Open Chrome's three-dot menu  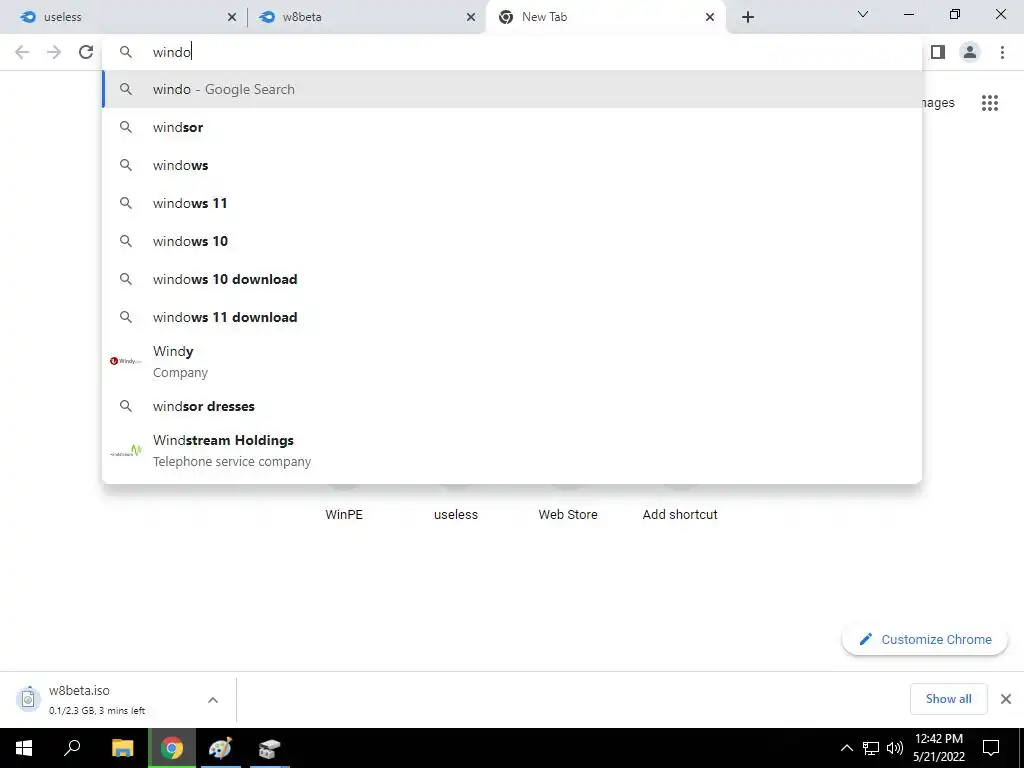(1002, 52)
